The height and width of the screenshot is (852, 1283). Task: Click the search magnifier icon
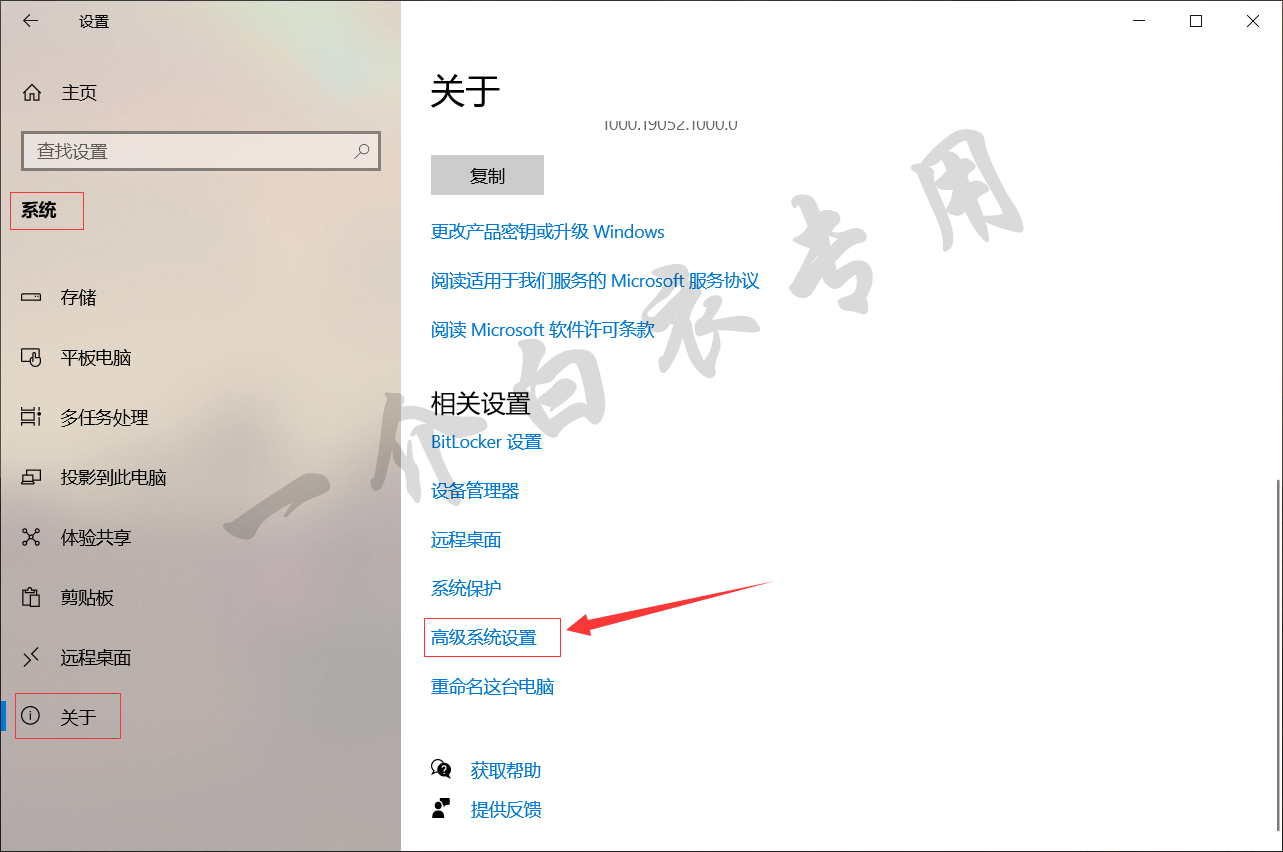tap(362, 151)
